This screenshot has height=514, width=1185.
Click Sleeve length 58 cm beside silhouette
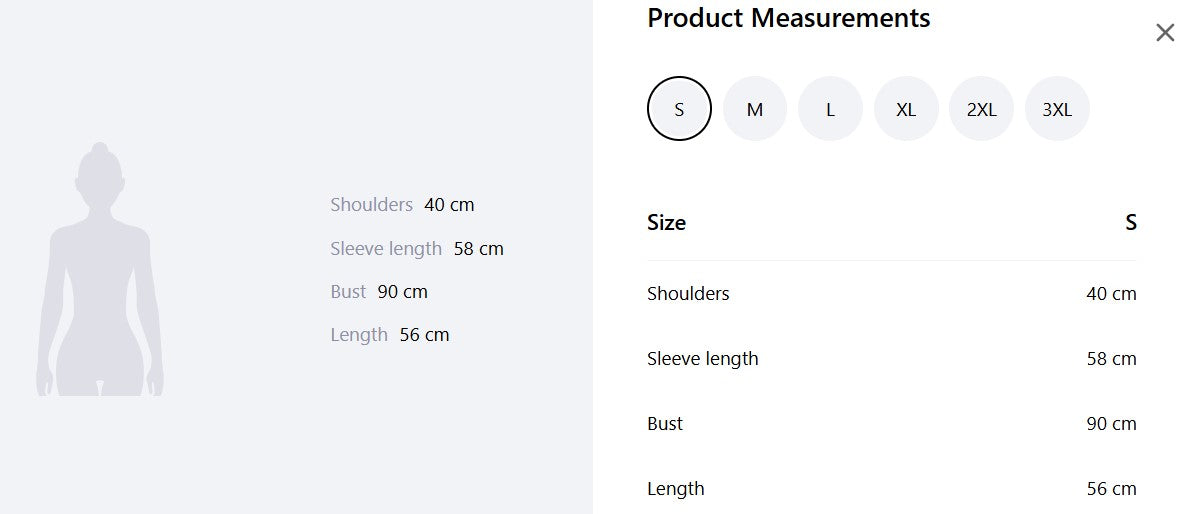coord(416,249)
